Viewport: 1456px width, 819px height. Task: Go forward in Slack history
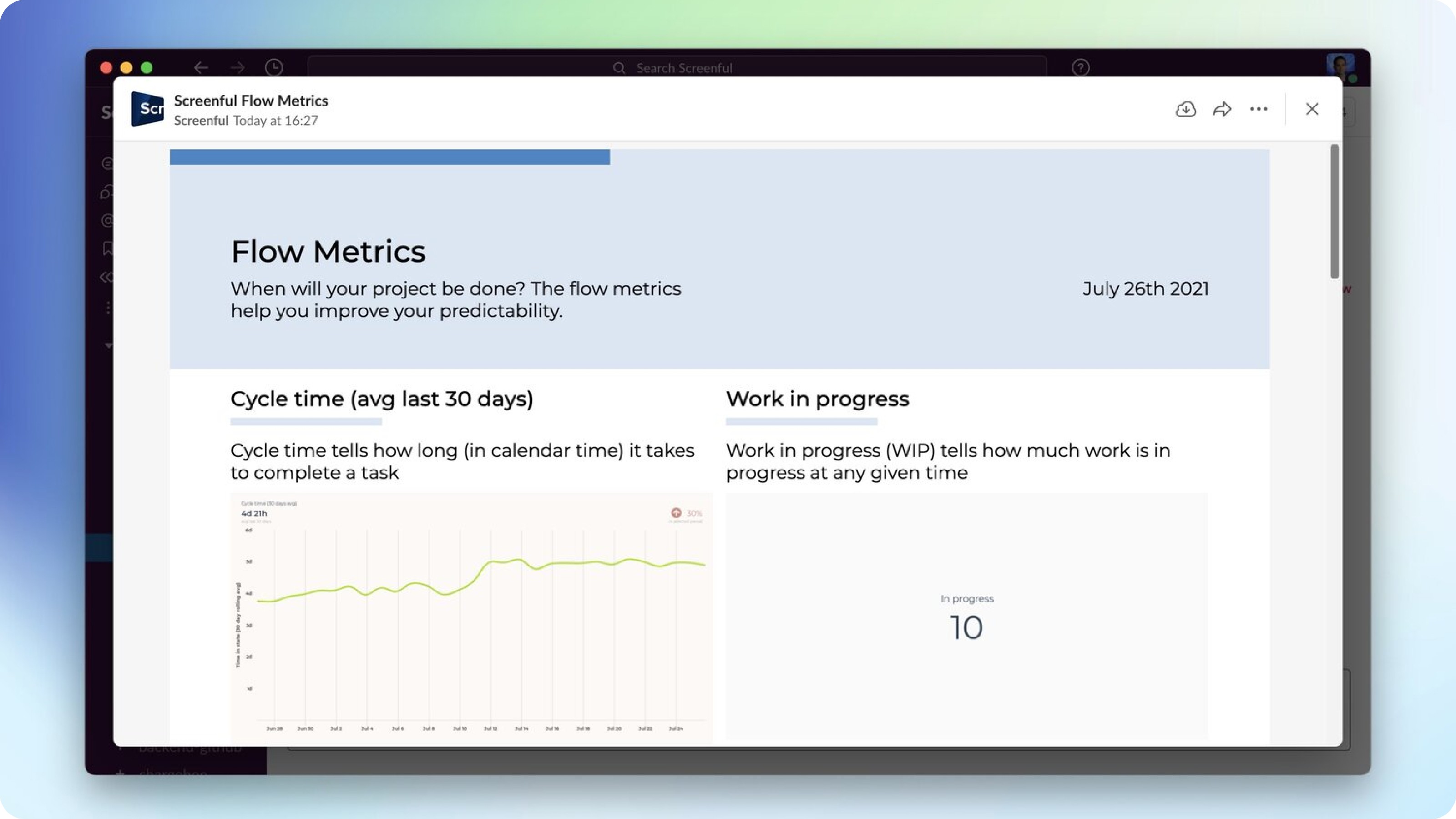pyautogui.click(x=238, y=68)
